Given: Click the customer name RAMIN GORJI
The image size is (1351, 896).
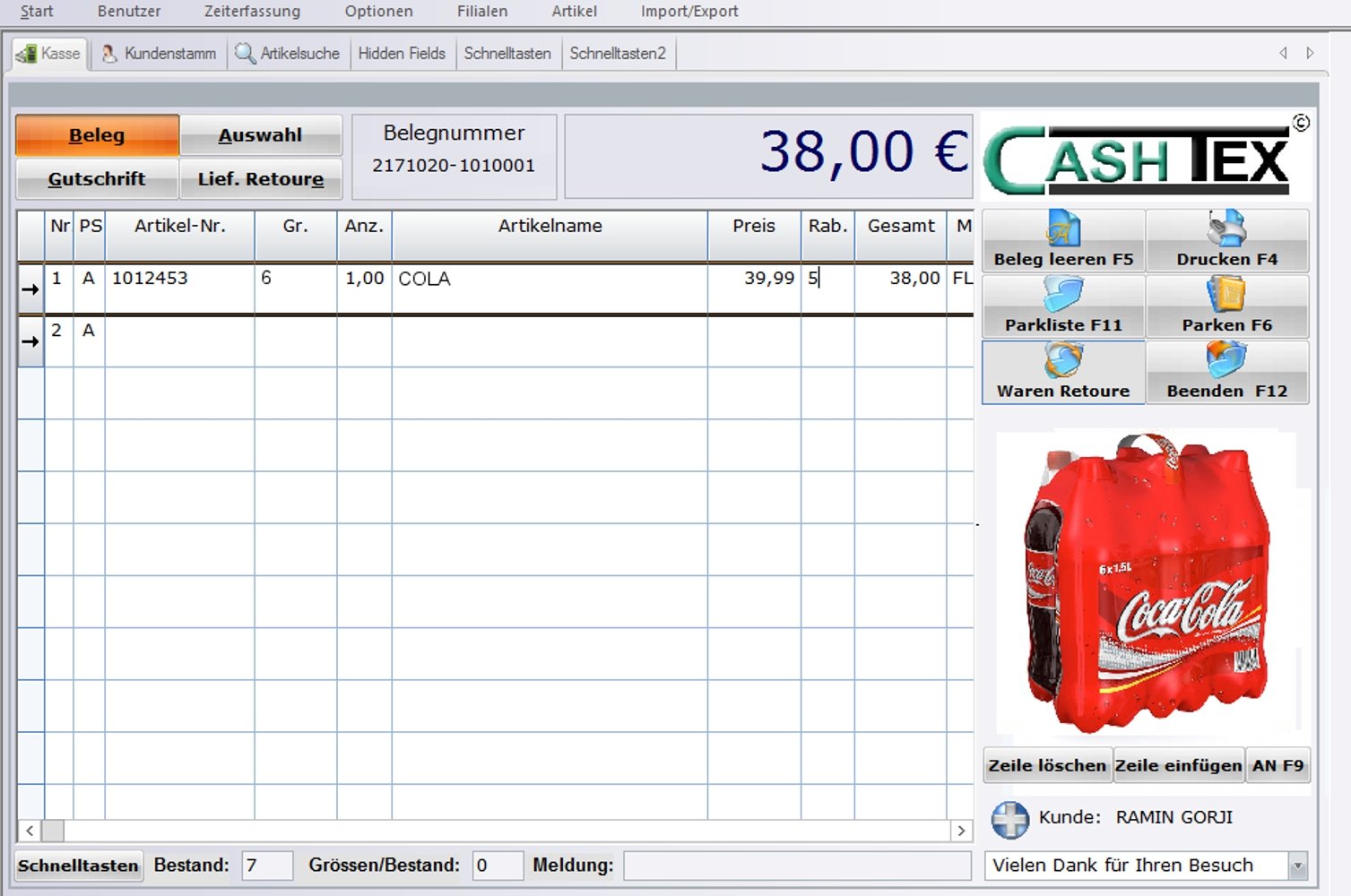Looking at the screenshot, I should (1173, 817).
